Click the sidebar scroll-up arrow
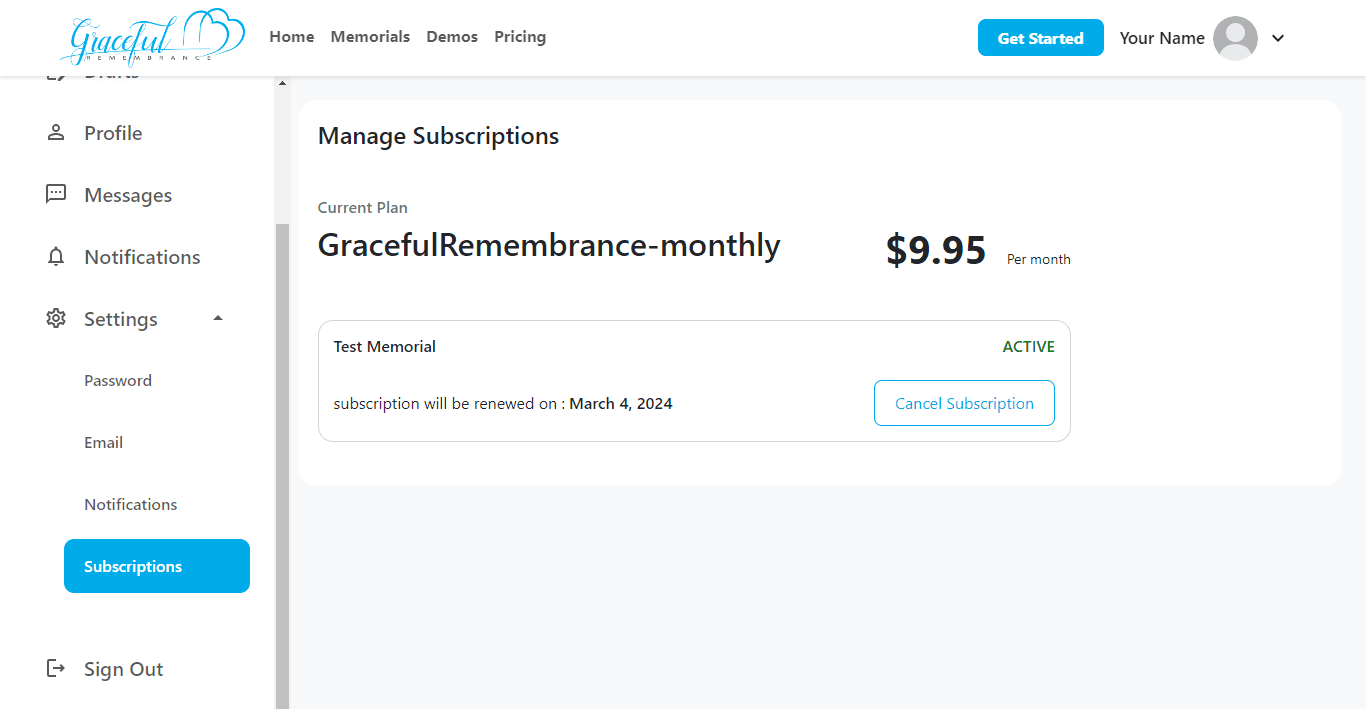This screenshot has height=709, width=1366. point(282,83)
